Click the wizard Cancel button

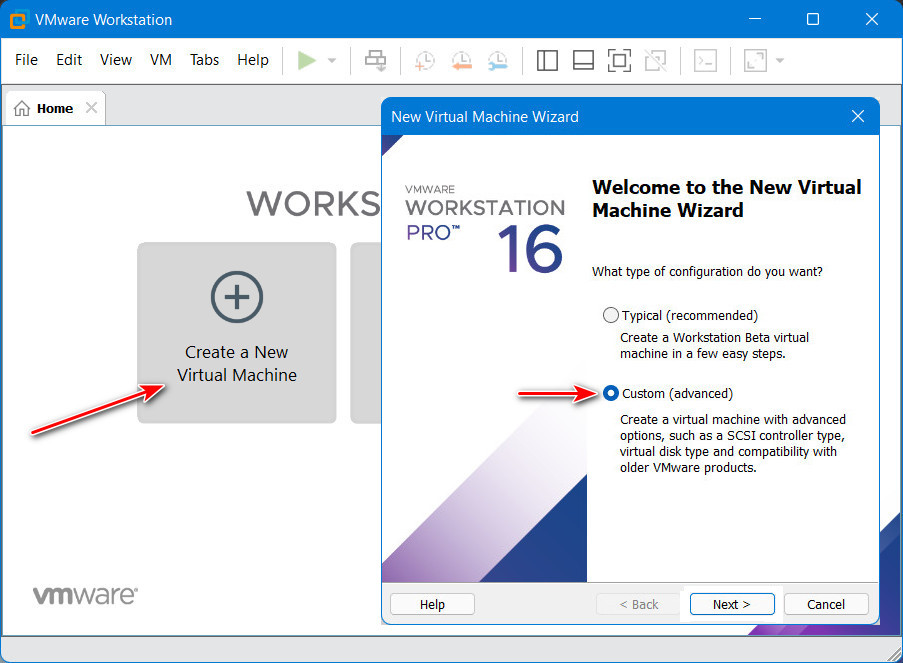point(826,604)
